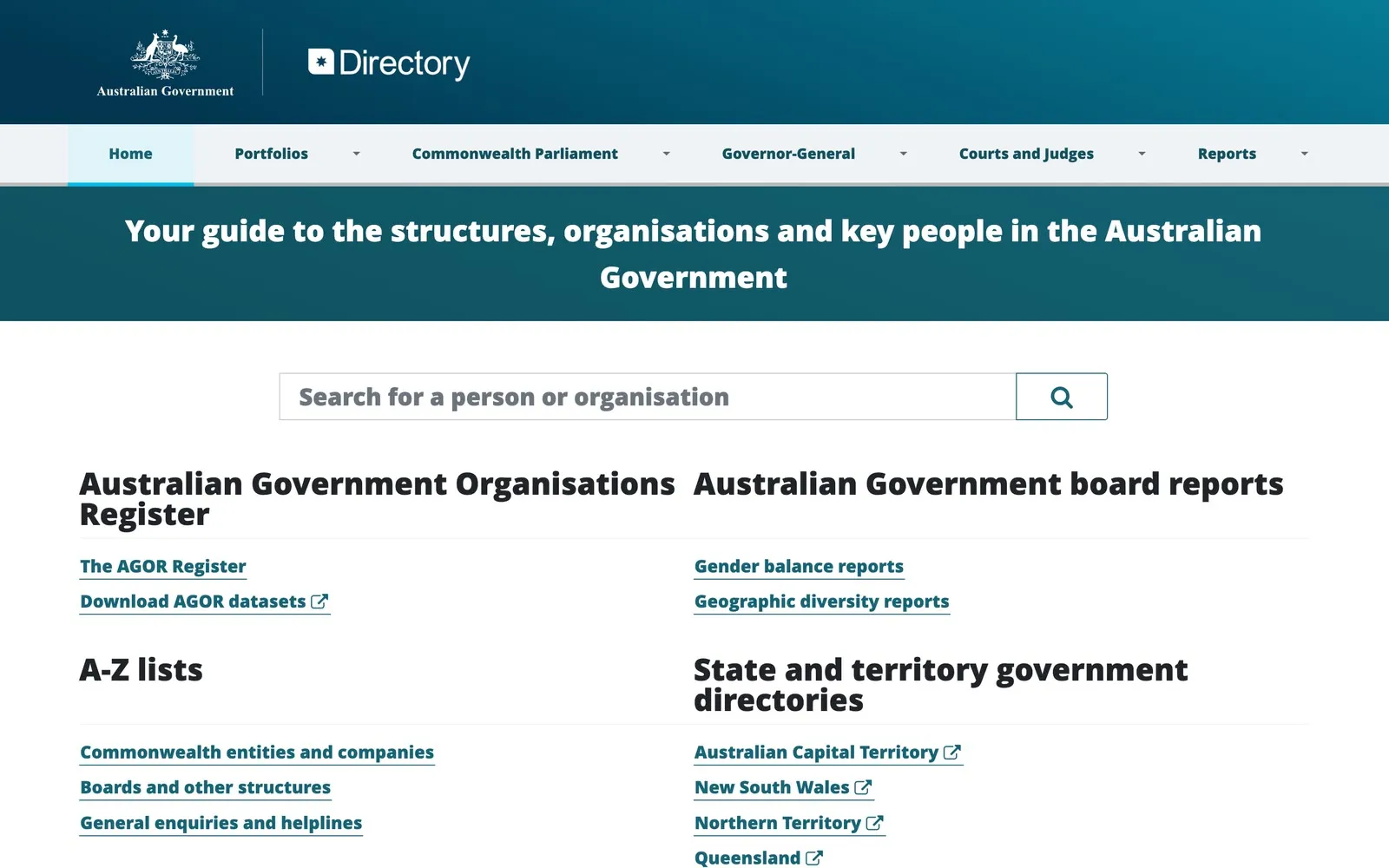Click external link icon beside Download AGOR datasets

click(319, 602)
